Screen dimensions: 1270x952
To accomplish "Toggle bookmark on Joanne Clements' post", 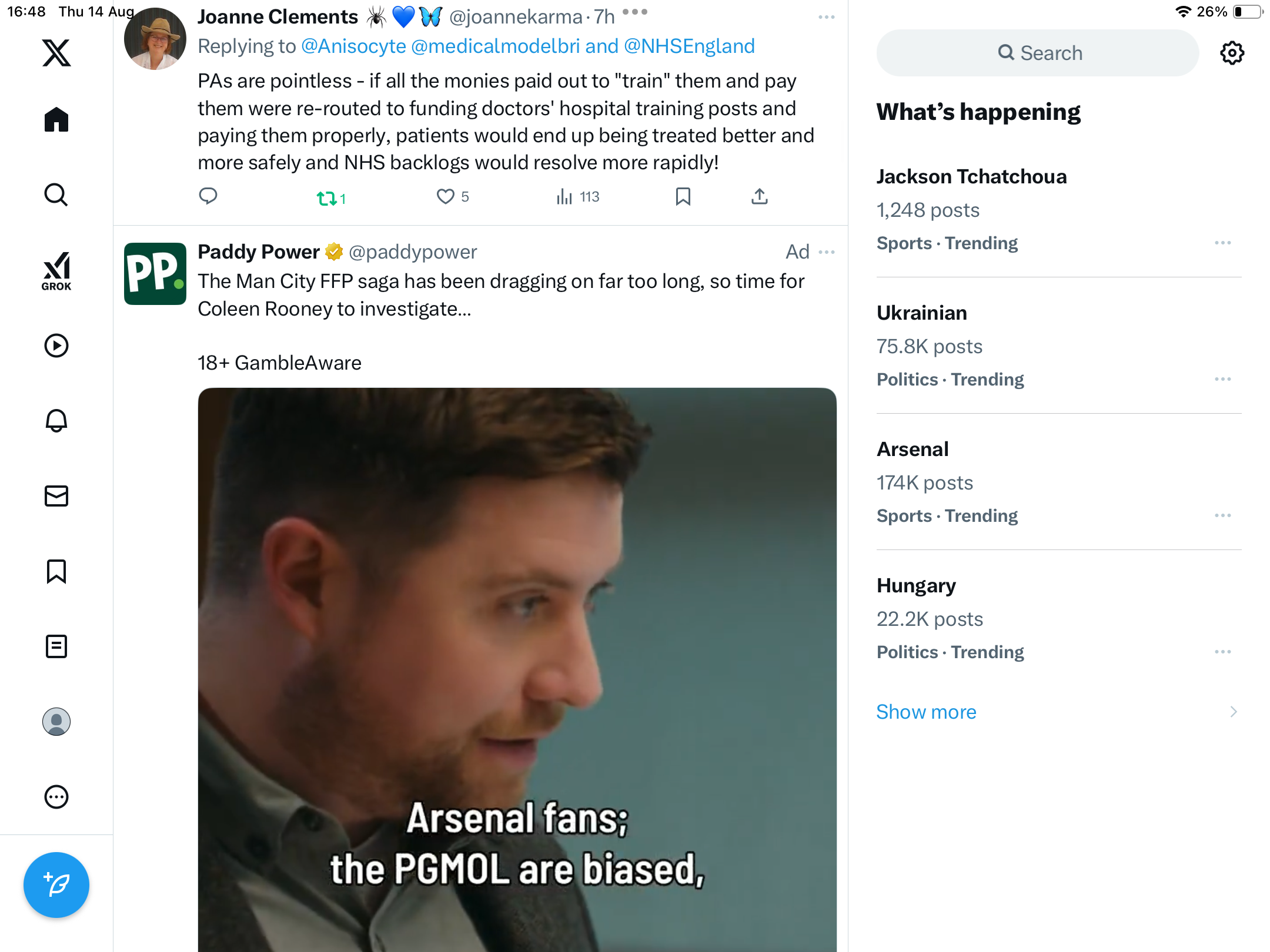I will [x=683, y=196].
